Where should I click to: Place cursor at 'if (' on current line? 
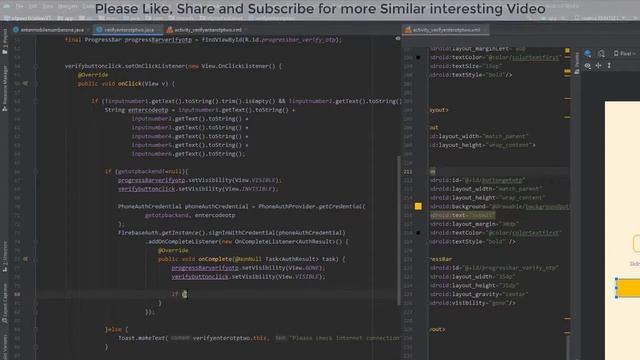[179, 294]
